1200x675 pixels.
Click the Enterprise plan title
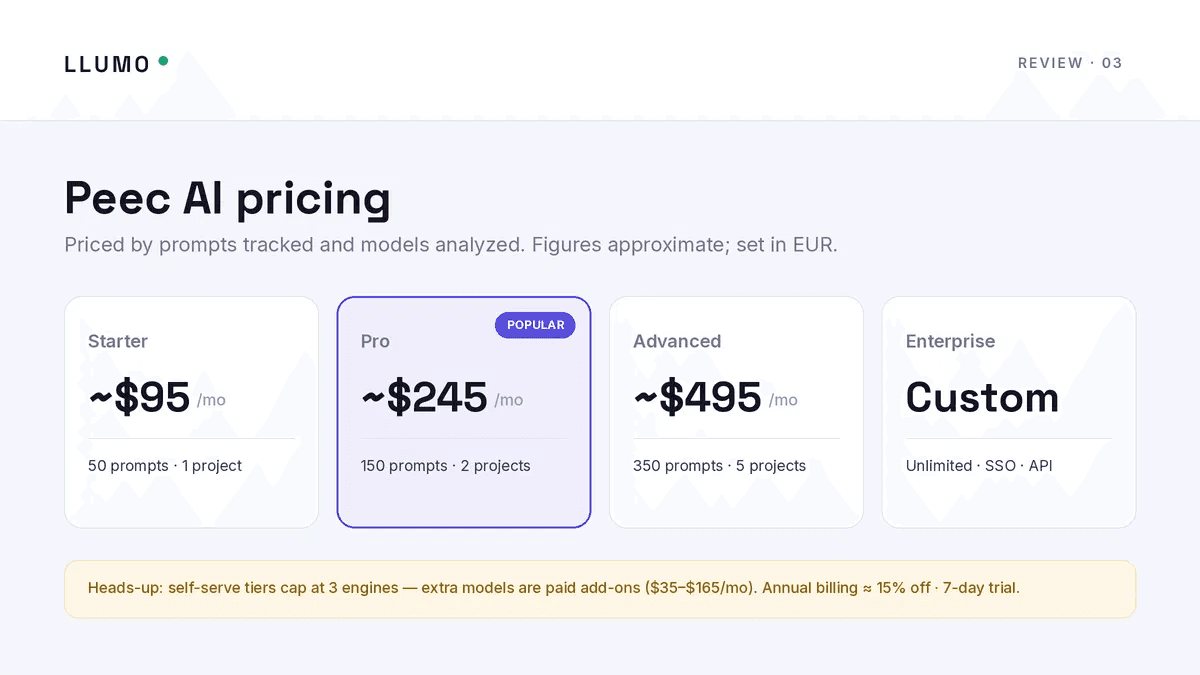click(950, 342)
